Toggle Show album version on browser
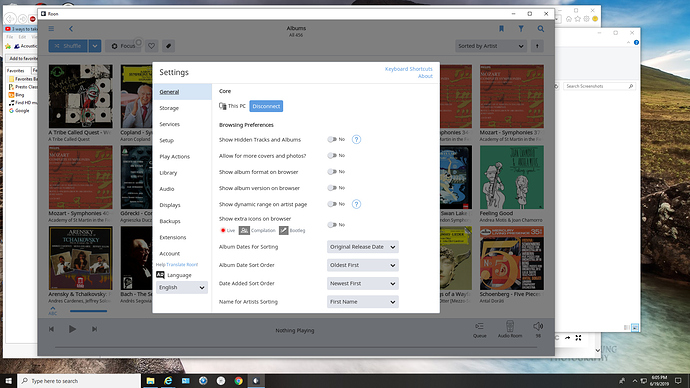The height and width of the screenshot is (388, 690). [332, 188]
